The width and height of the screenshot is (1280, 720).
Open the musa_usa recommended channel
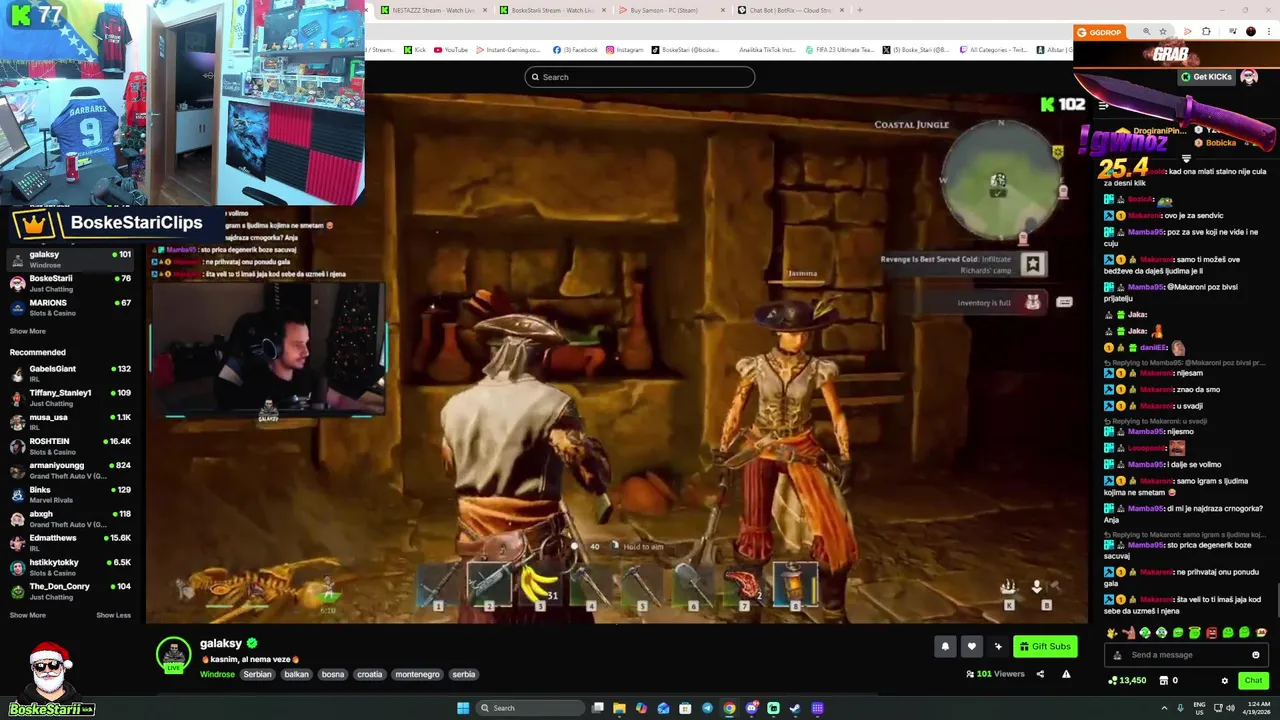[x=70, y=421]
